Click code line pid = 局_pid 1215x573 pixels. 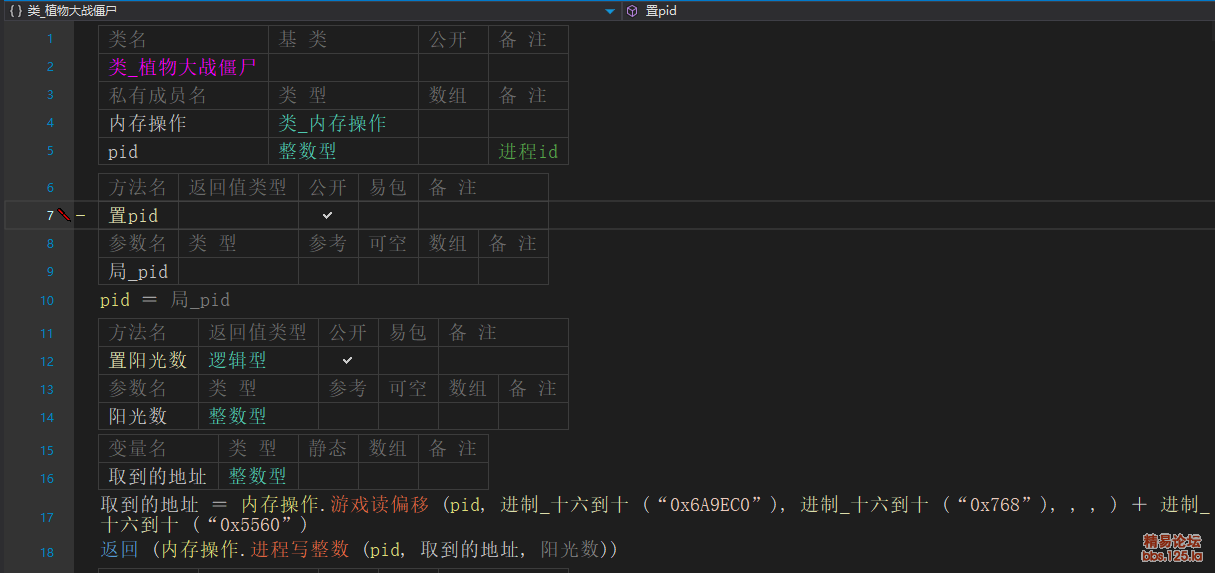click(165, 300)
